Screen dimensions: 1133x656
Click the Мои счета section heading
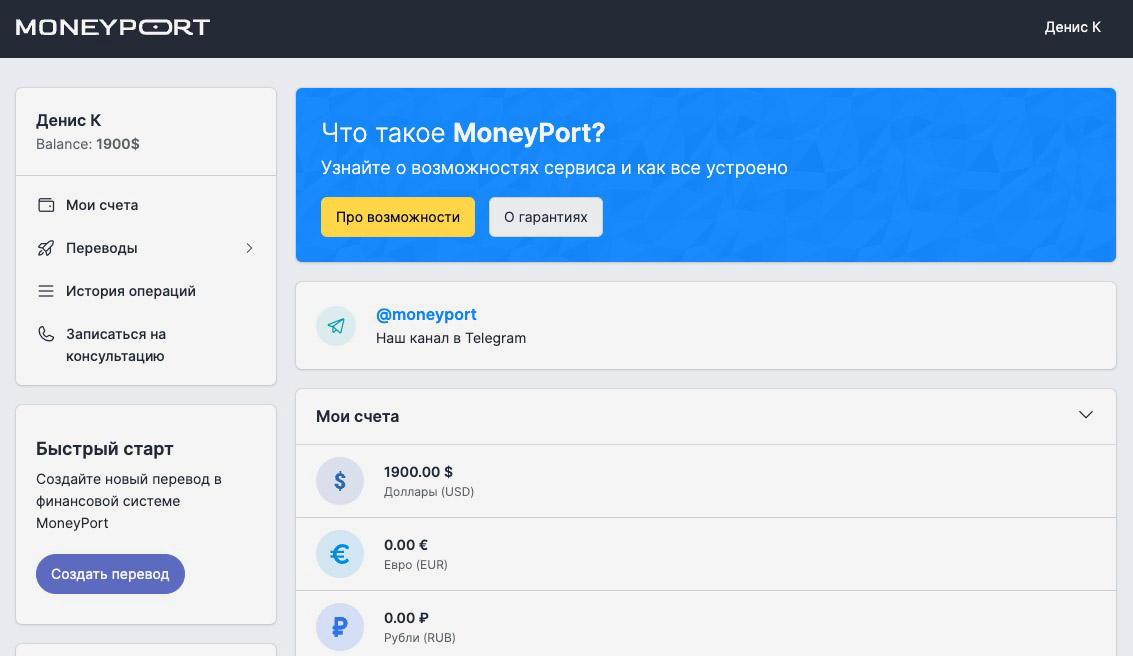click(358, 416)
